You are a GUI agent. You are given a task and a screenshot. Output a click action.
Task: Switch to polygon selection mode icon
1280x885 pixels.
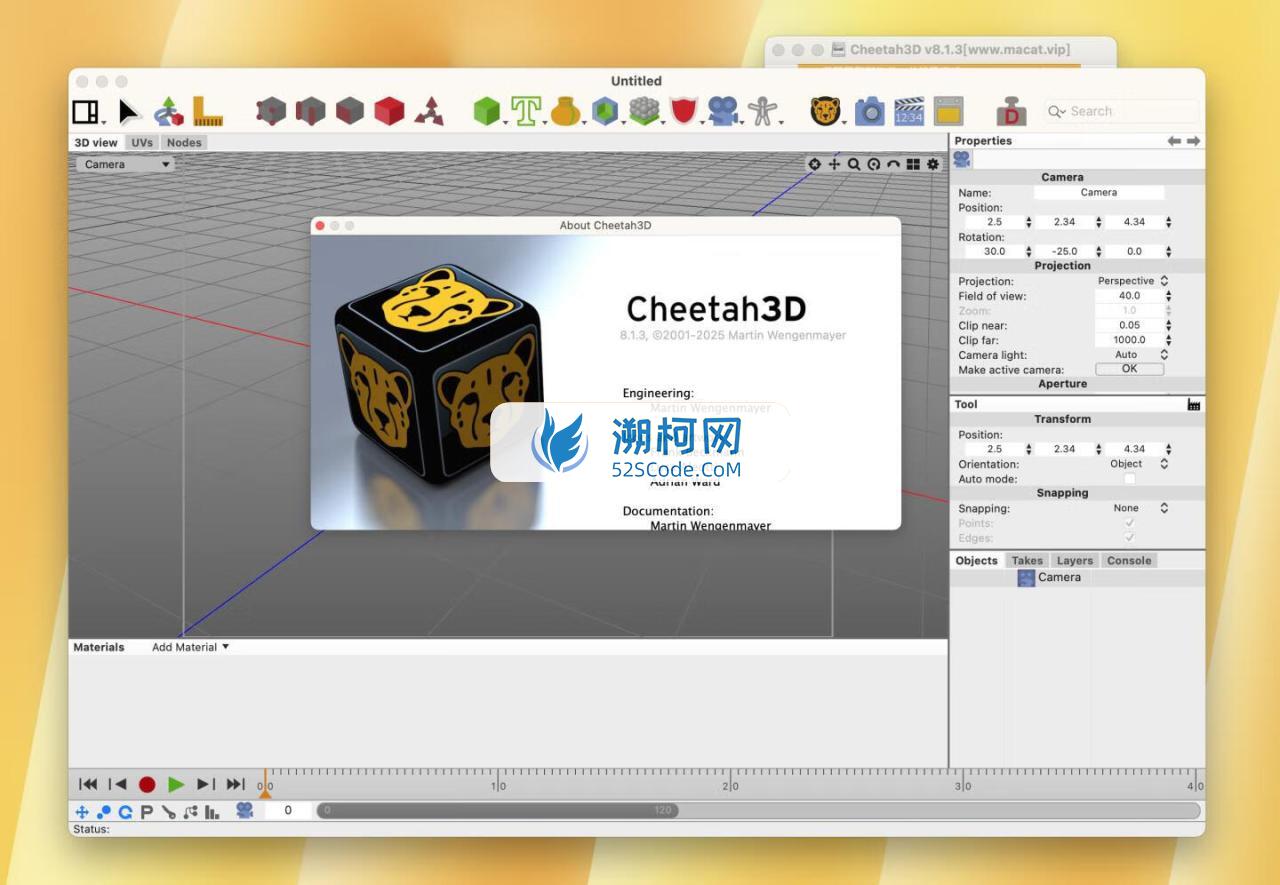pos(349,111)
